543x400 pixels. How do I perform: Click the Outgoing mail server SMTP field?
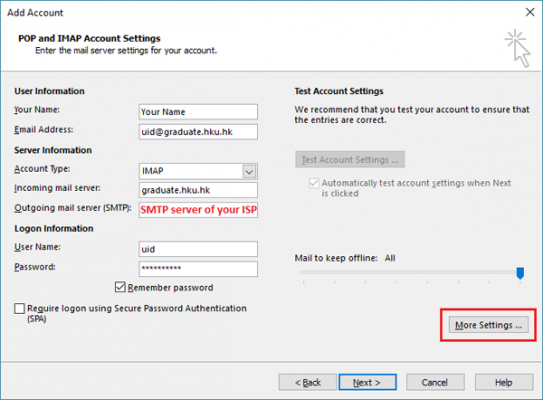(x=198, y=210)
